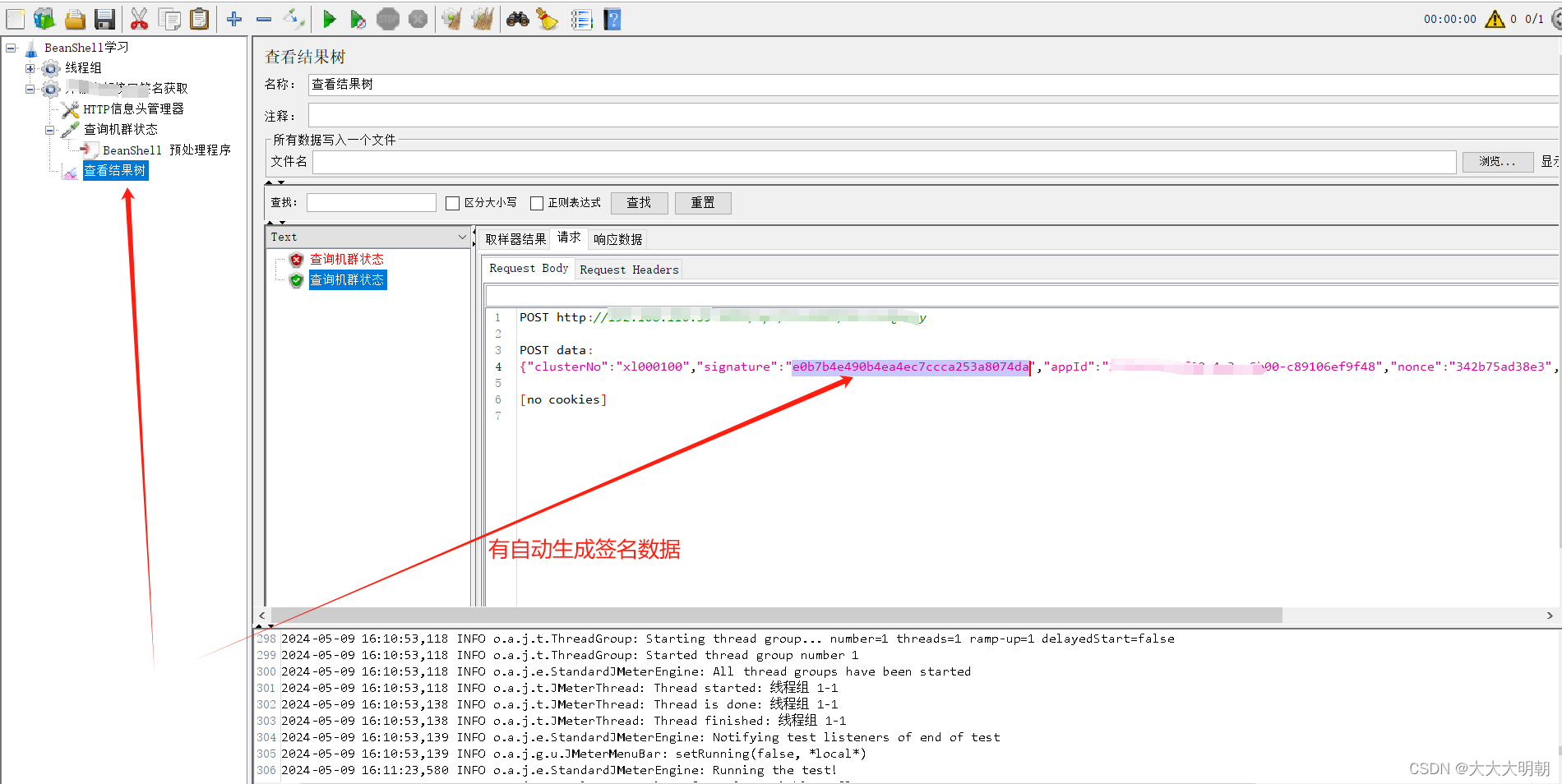
Task: Click the blue plus Expand All icon
Action: tap(234, 19)
